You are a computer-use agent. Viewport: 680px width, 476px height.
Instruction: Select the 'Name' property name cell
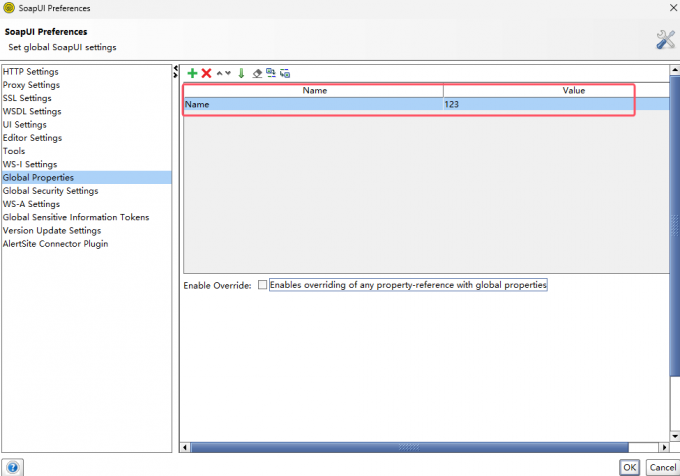pos(314,104)
